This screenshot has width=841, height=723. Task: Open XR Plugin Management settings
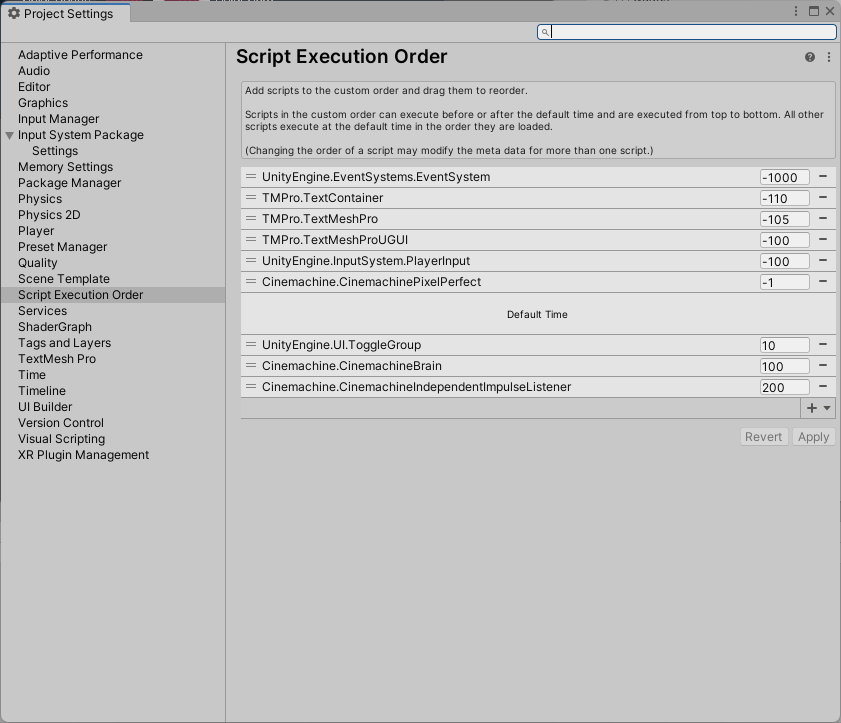coord(83,455)
